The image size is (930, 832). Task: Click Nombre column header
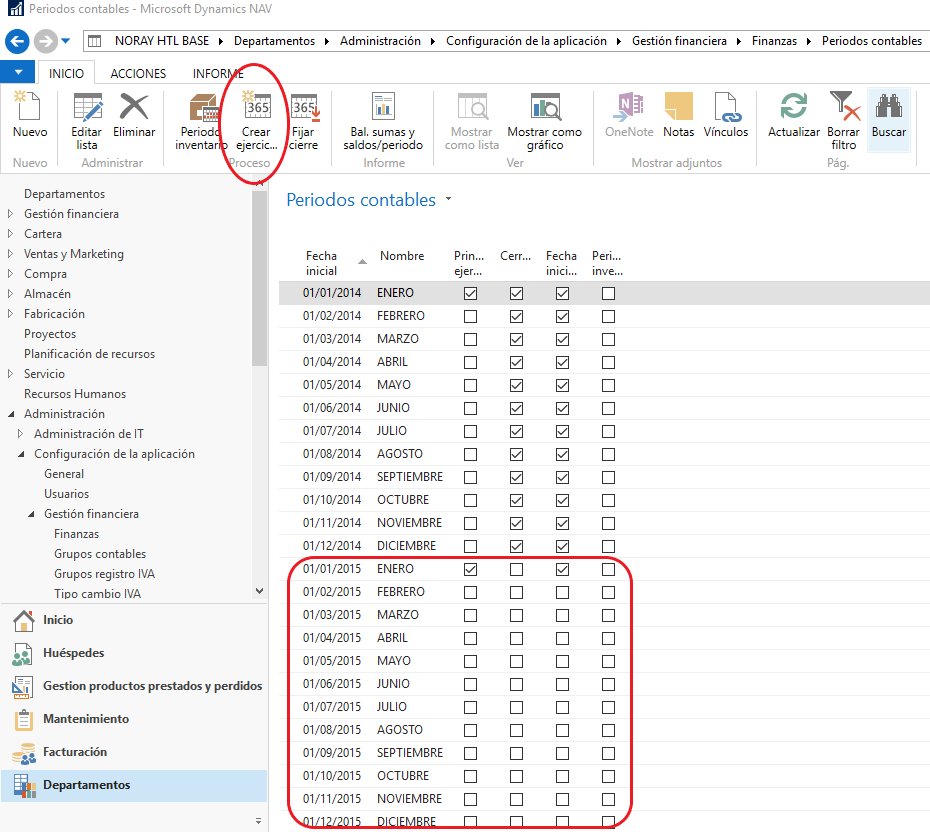coord(402,256)
